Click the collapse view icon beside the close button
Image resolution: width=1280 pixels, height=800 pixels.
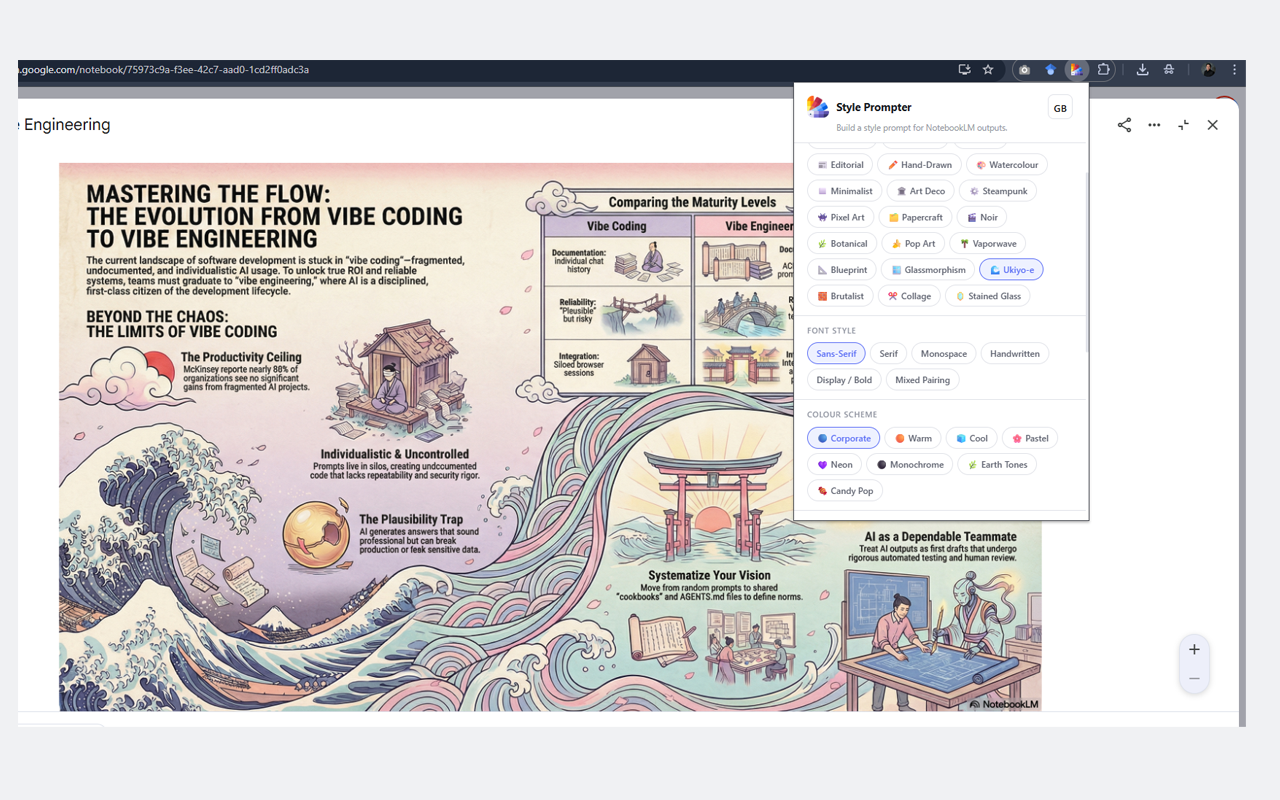click(1184, 125)
